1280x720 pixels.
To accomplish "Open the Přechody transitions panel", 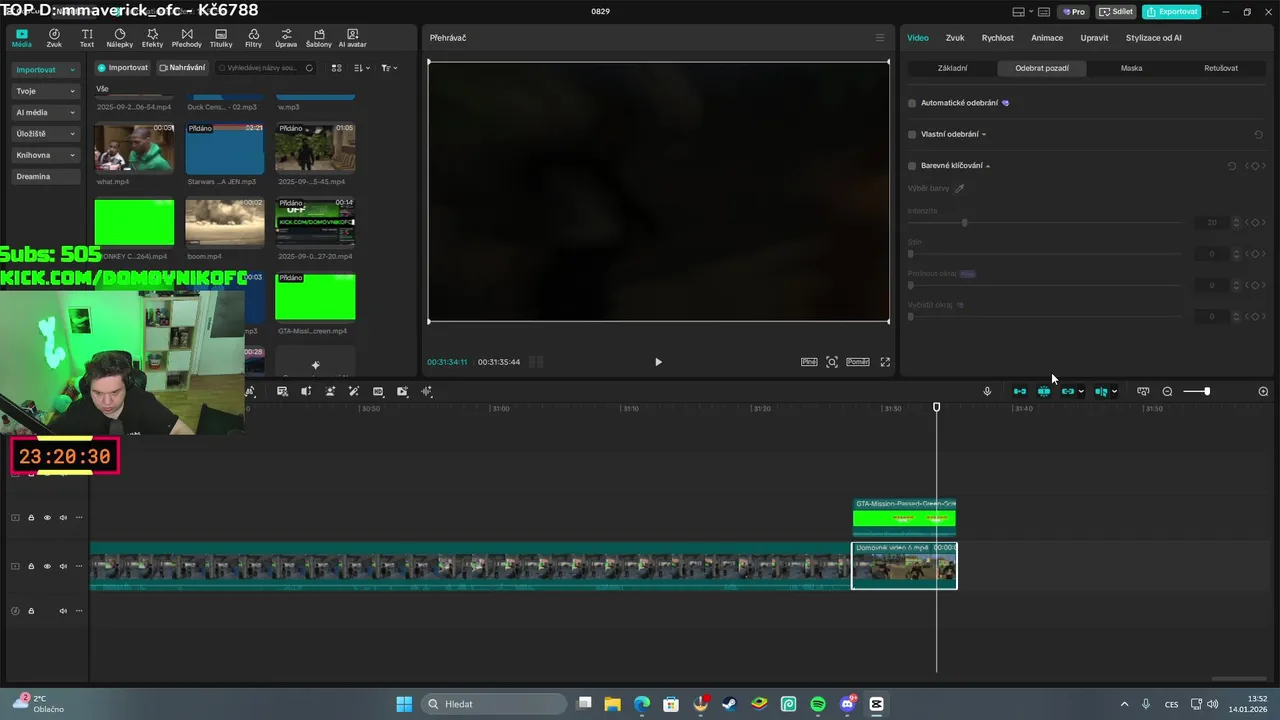I will tap(186, 38).
